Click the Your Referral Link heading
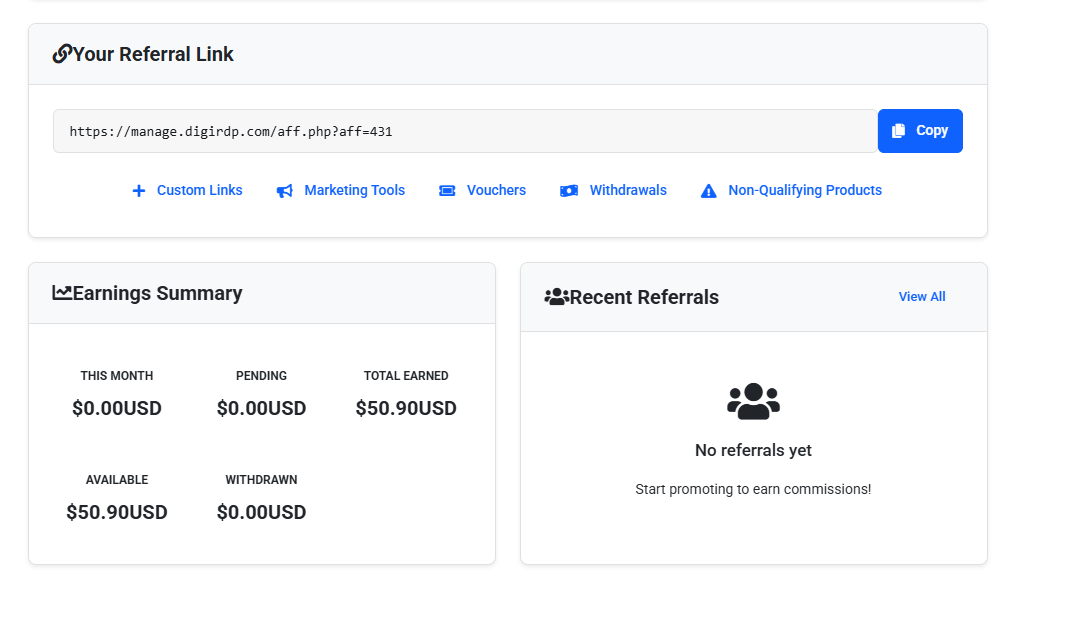The height and width of the screenshot is (621, 1083). click(x=153, y=54)
